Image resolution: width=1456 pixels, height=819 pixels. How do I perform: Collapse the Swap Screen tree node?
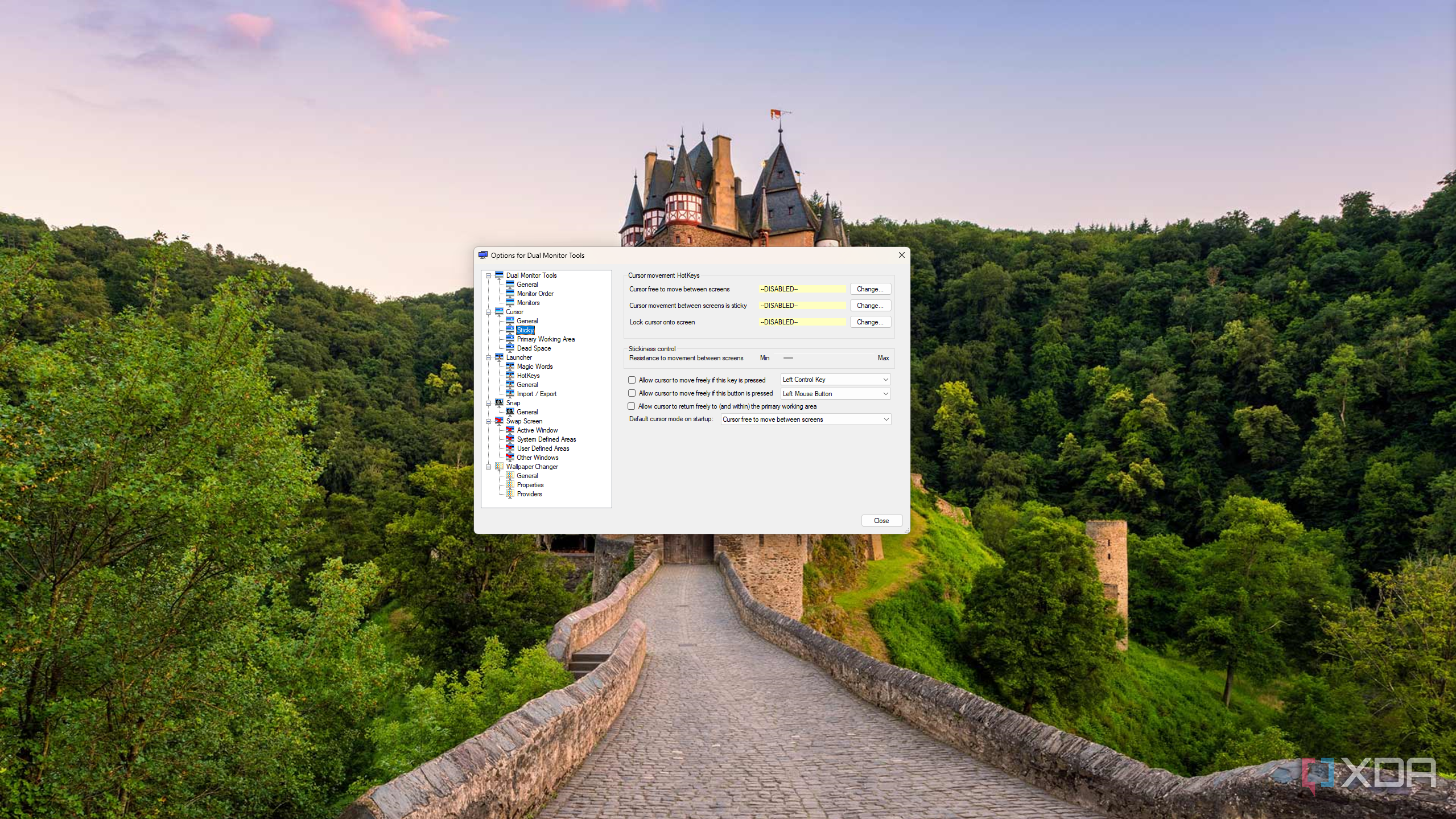click(488, 421)
